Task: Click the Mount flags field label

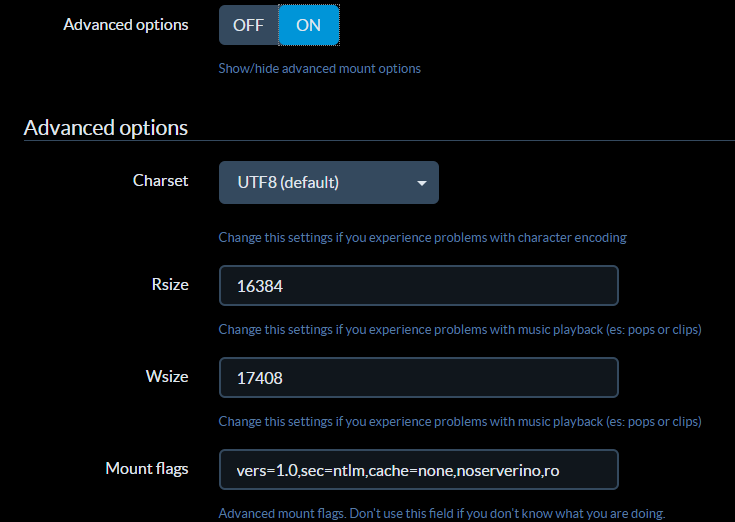Action: pos(147,468)
